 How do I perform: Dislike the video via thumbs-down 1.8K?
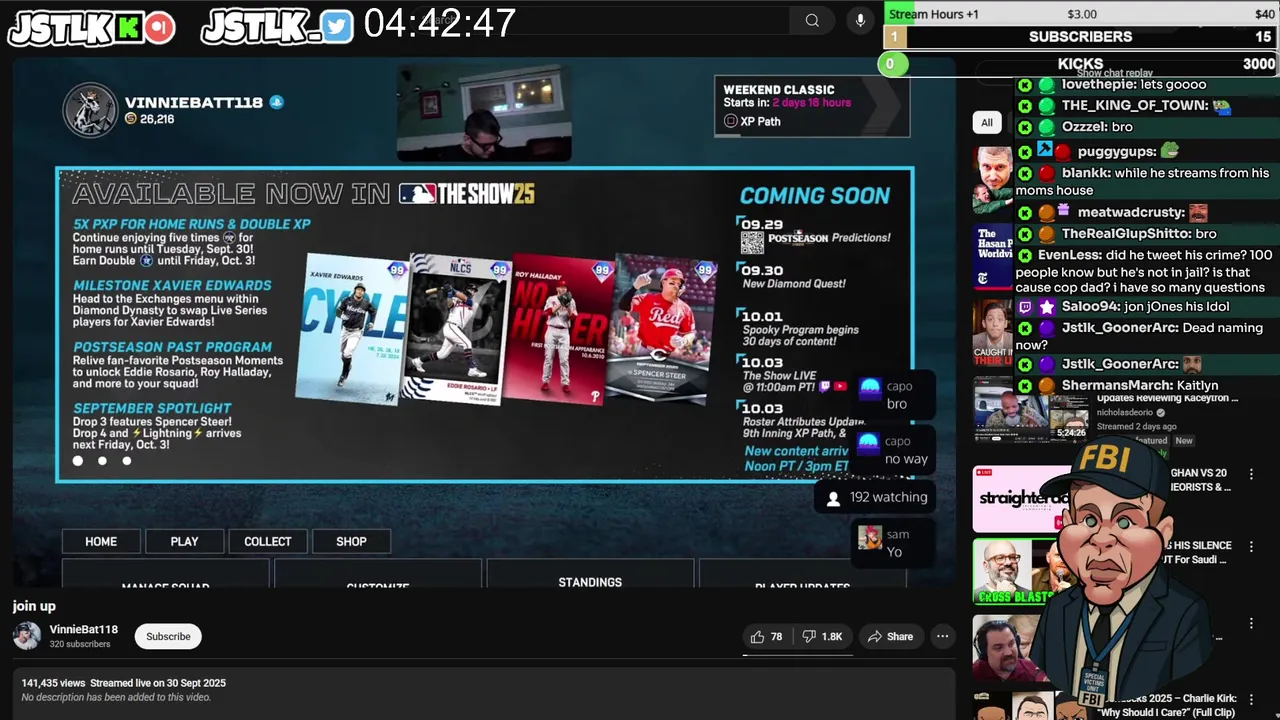[824, 636]
